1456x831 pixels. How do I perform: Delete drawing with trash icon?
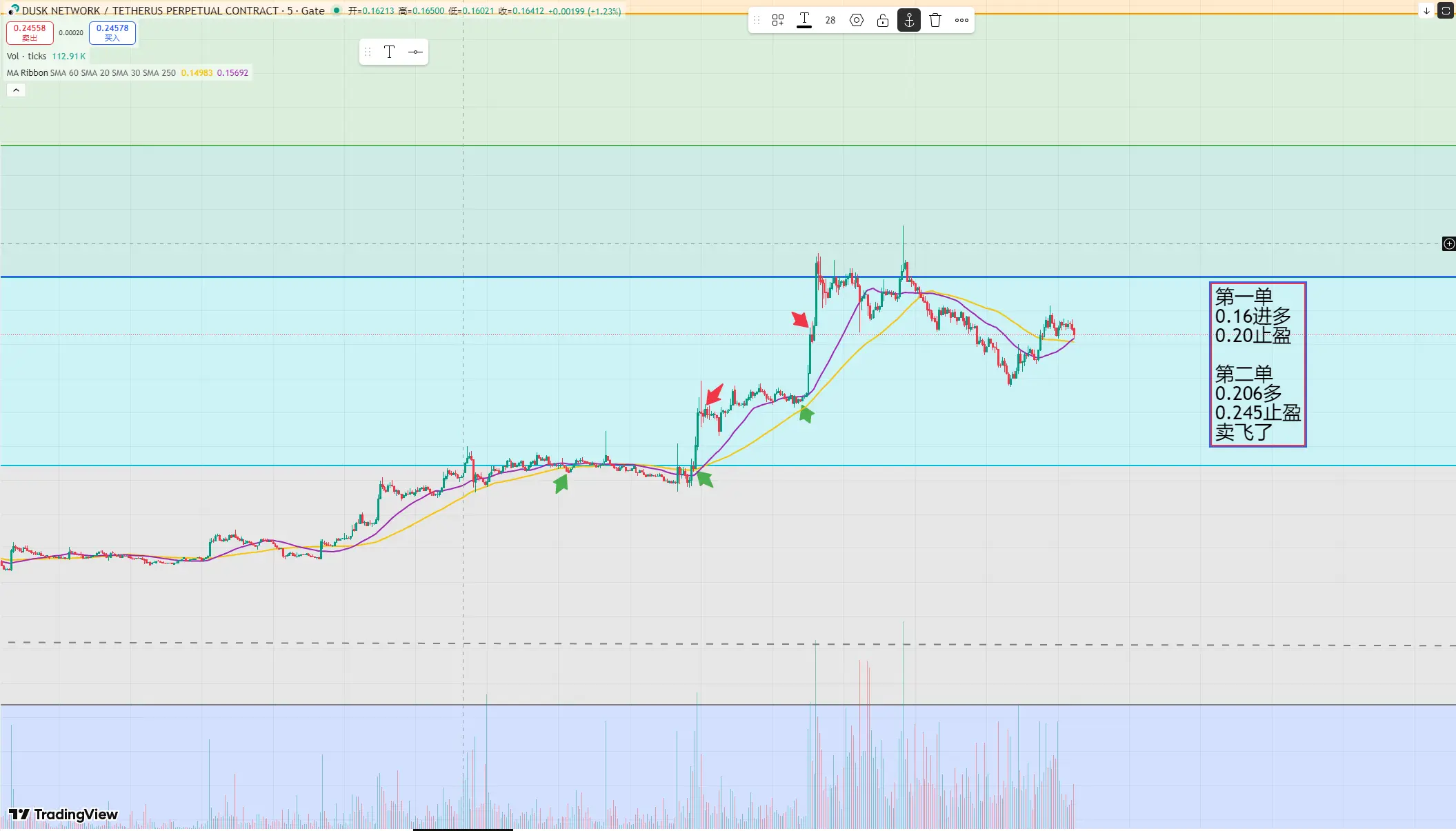pyautogui.click(x=935, y=20)
